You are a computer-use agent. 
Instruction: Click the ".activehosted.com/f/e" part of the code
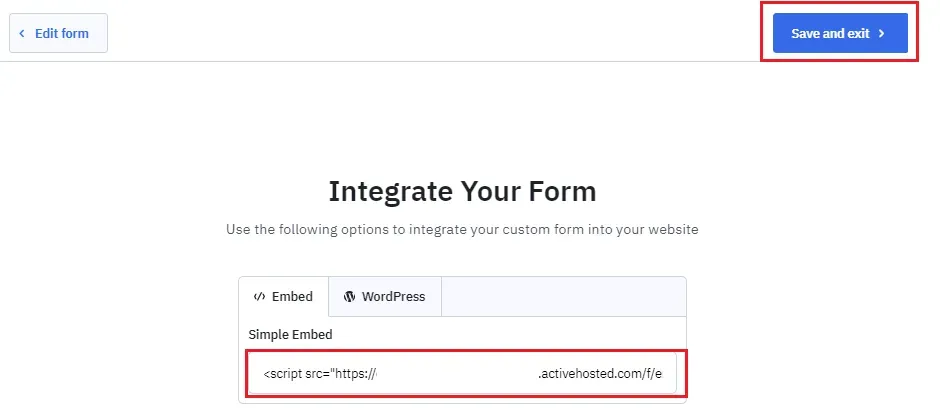click(x=599, y=374)
